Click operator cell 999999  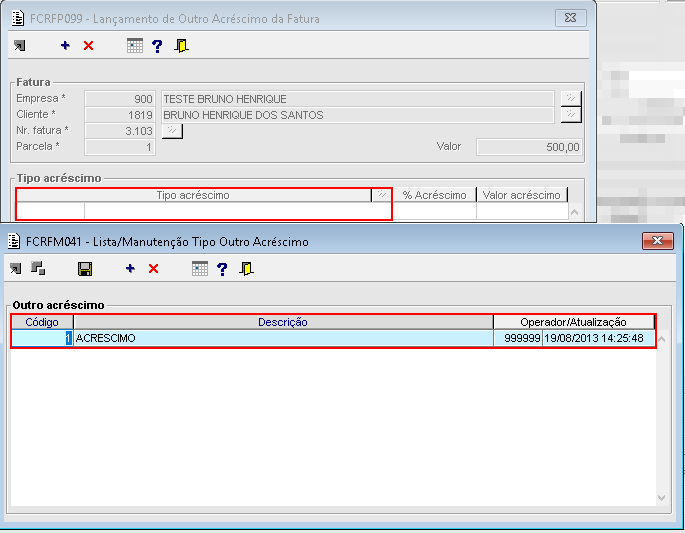[518, 338]
